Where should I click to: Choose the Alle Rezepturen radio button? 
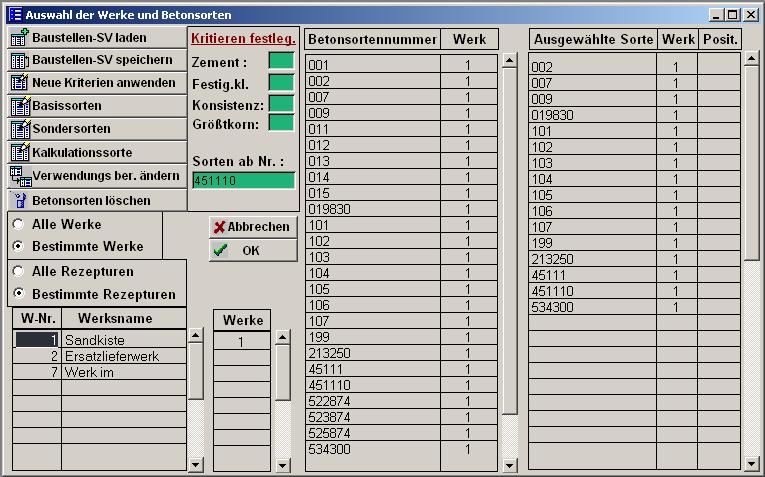[18, 272]
